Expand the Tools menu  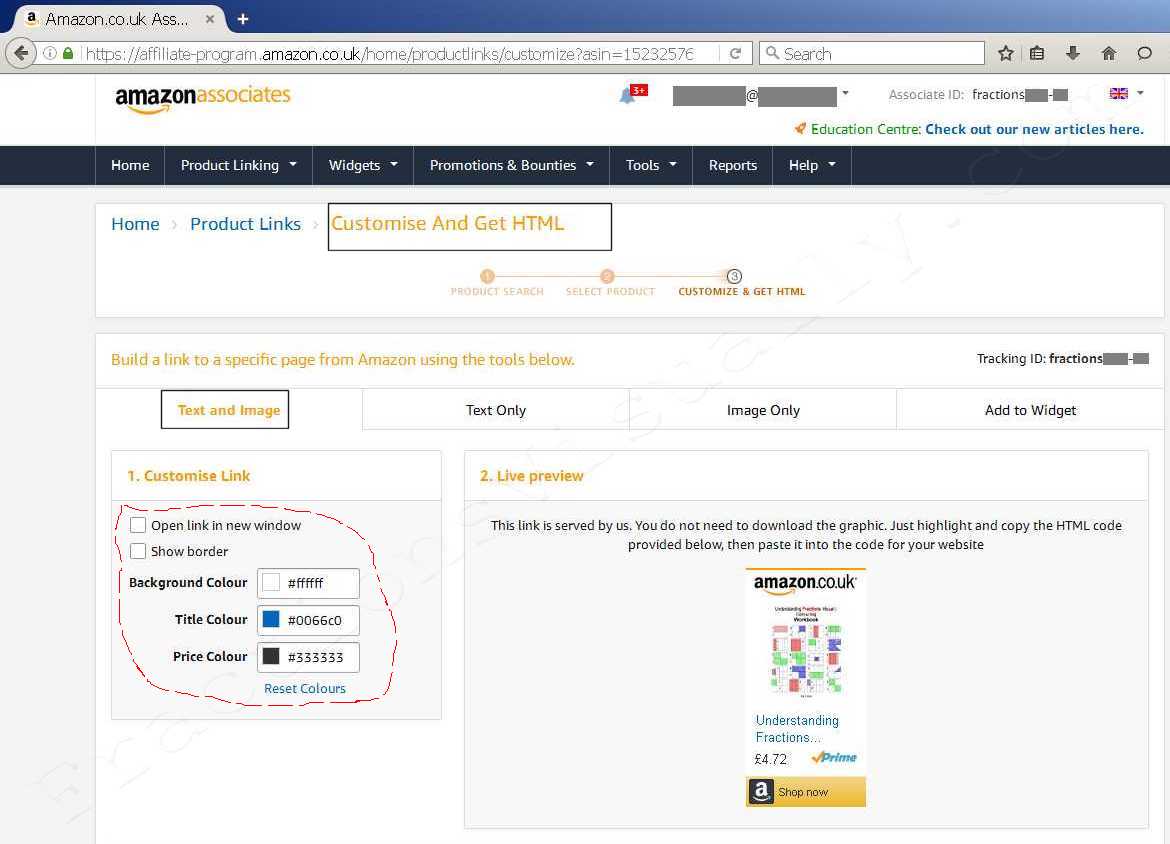point(651,165)
